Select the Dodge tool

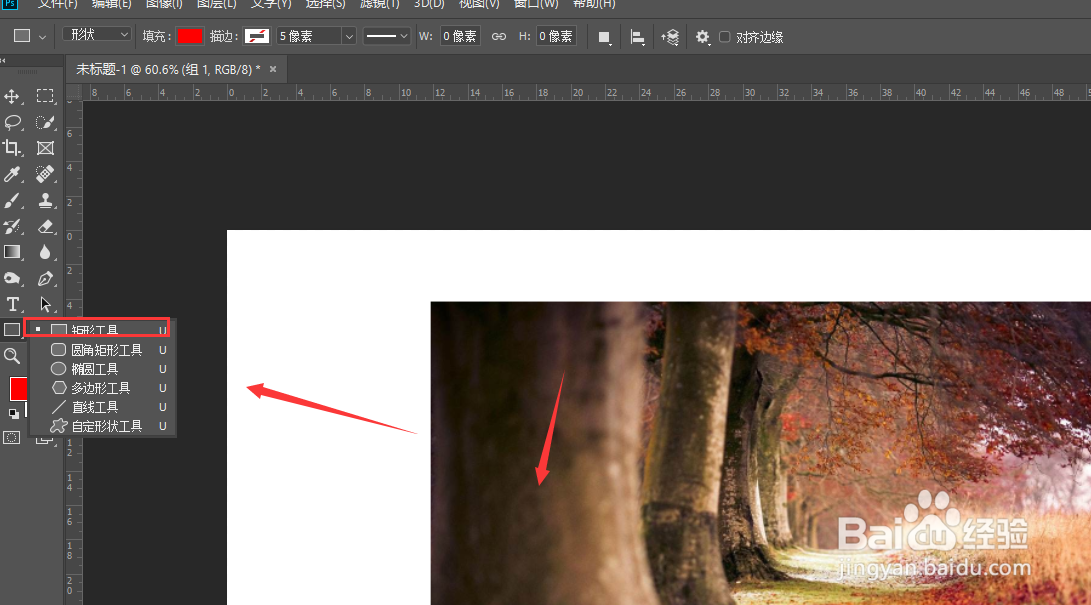pyautogui.click(x=12, y=278)
